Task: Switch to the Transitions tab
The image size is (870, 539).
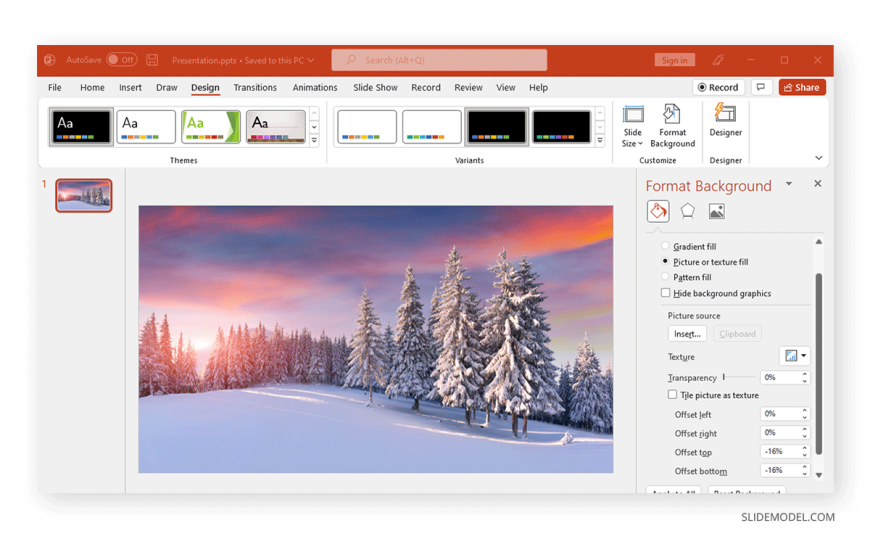Action: click(255, 88)
